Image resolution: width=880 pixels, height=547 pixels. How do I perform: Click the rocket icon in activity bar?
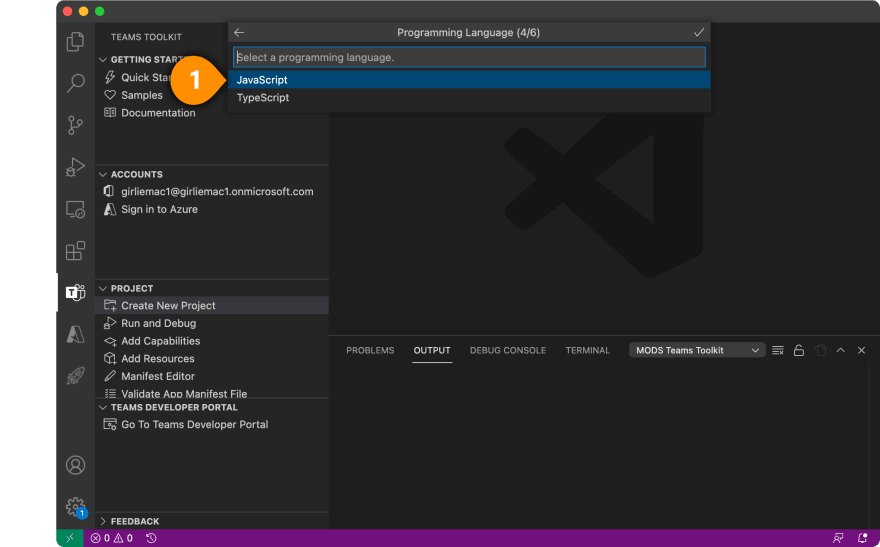75,376
